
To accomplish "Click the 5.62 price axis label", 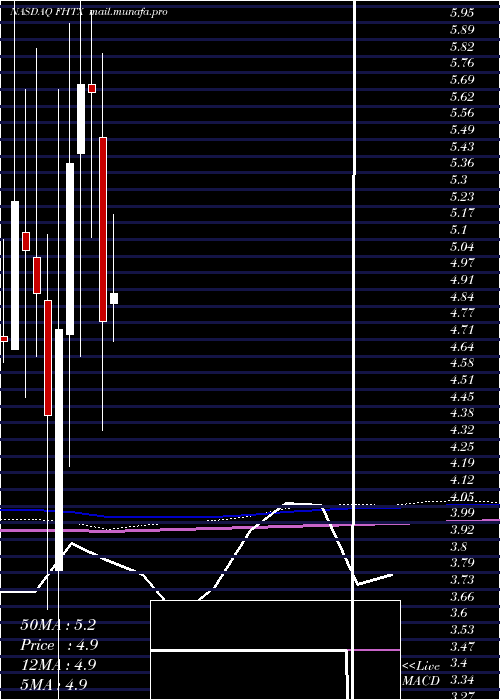I will (x=462, y=96).
